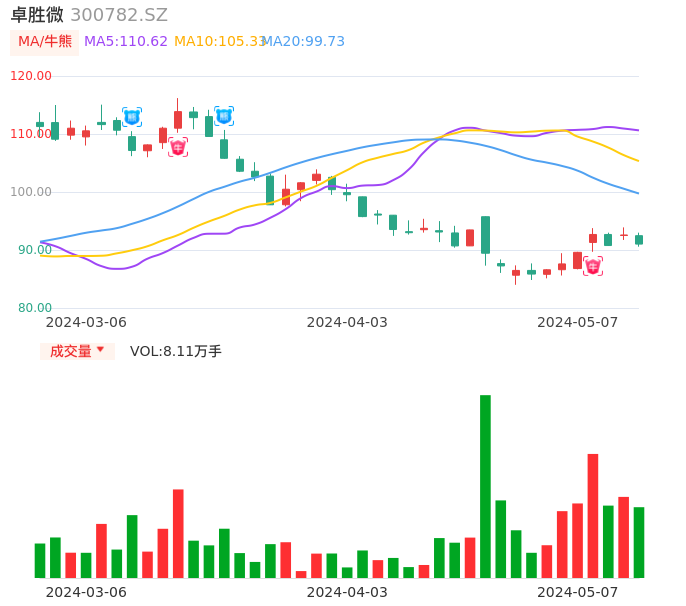This screenshot has width=686, height=606.
Task: Click the 2024-05-07 date label under volume chart
Action: click(578, 592)
